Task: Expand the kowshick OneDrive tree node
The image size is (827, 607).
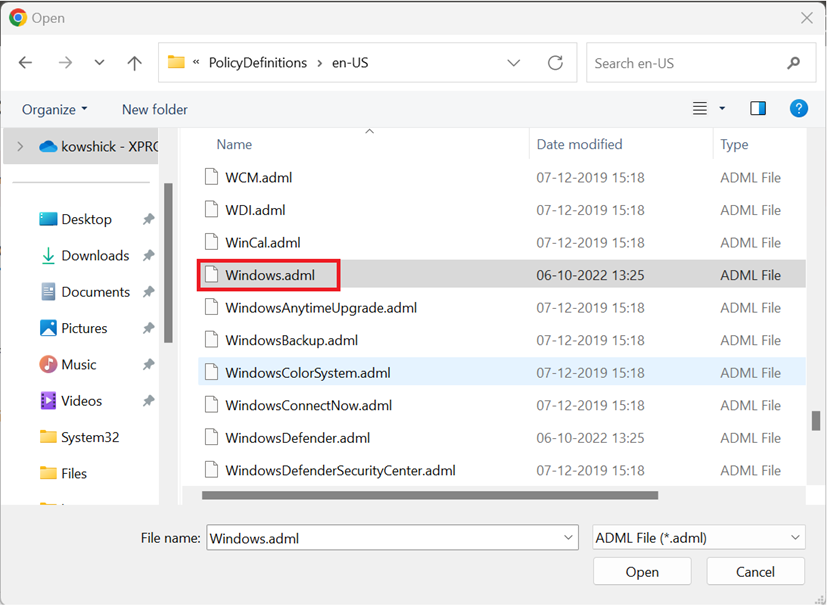Action: coord(20,147)
